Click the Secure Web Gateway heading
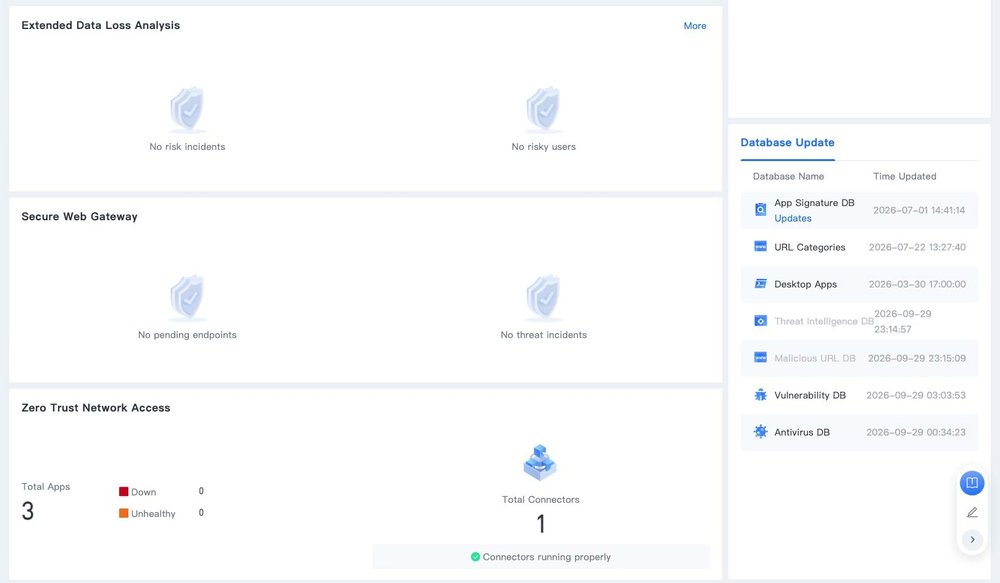The height and width of the screenshot is (583, 1000). [80, 217]
